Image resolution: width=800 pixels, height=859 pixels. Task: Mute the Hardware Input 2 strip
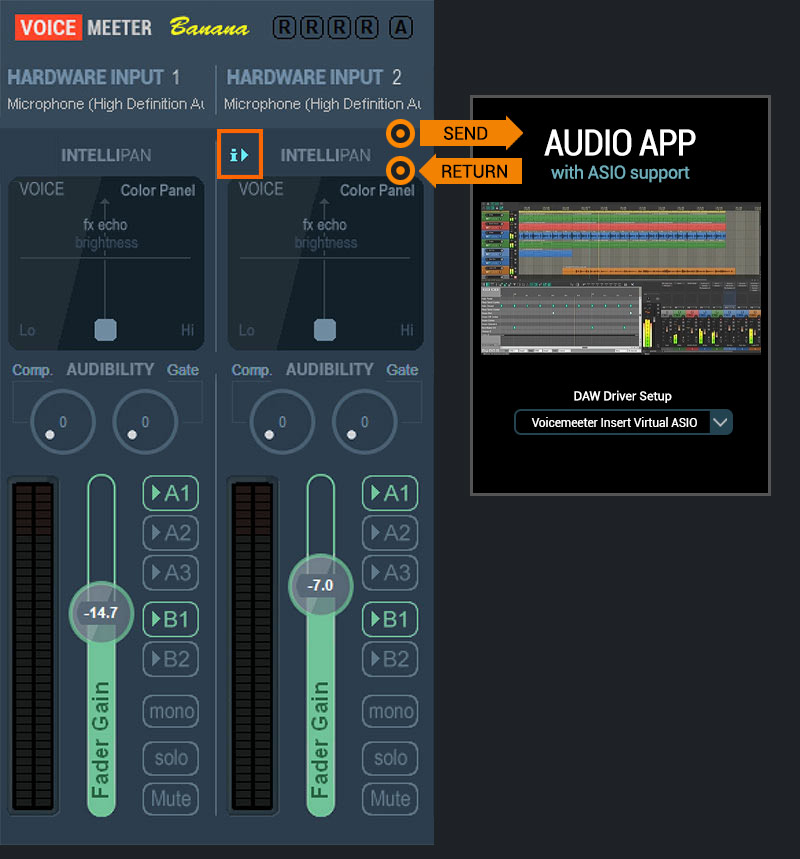tap(390, 799)
